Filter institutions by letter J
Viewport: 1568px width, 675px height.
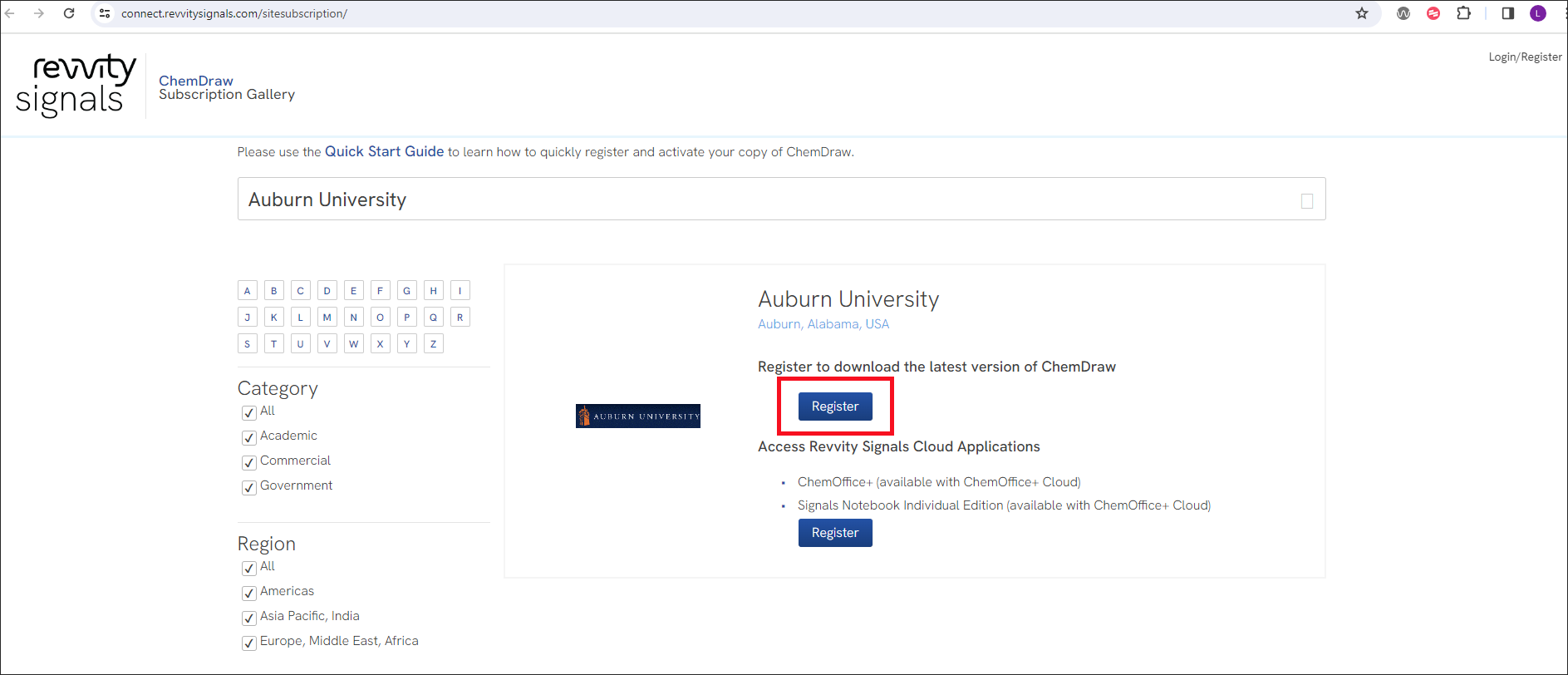(247, 318)
